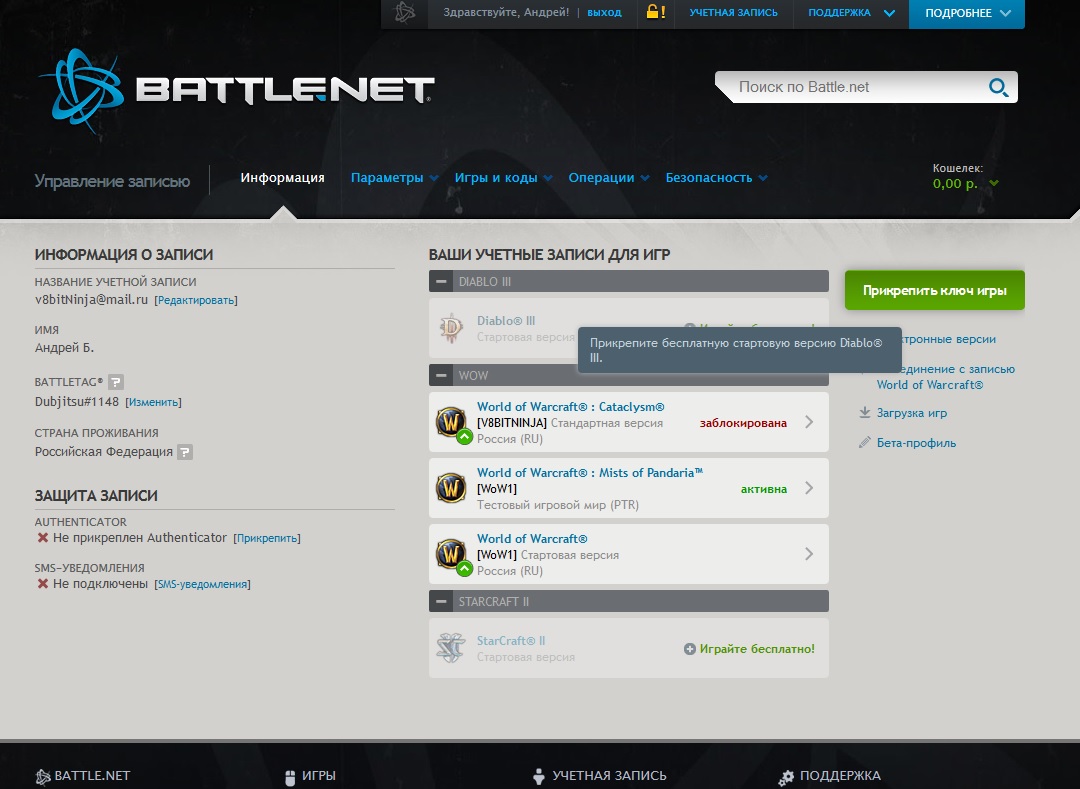Open Mists of Pandaria account details chevron
The width and height of the screenshot is (1080, 789).
coord(809,488)
